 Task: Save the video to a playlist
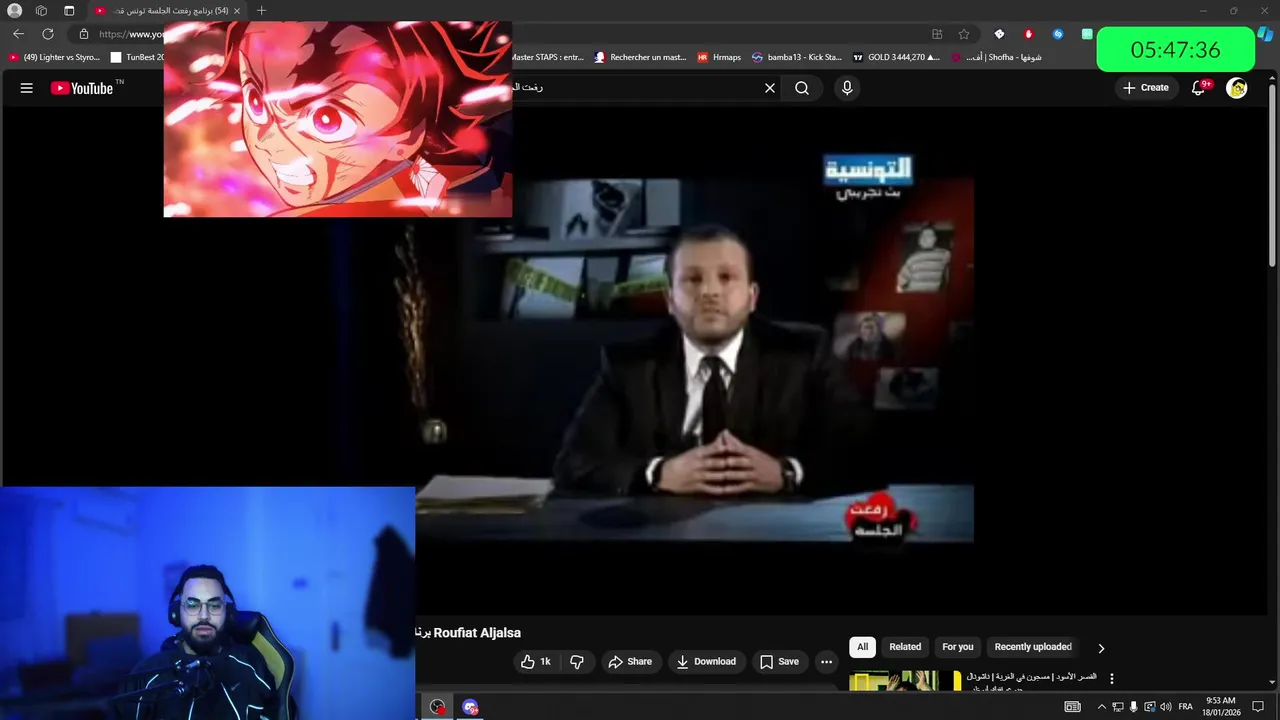click(x=779, y=662)
